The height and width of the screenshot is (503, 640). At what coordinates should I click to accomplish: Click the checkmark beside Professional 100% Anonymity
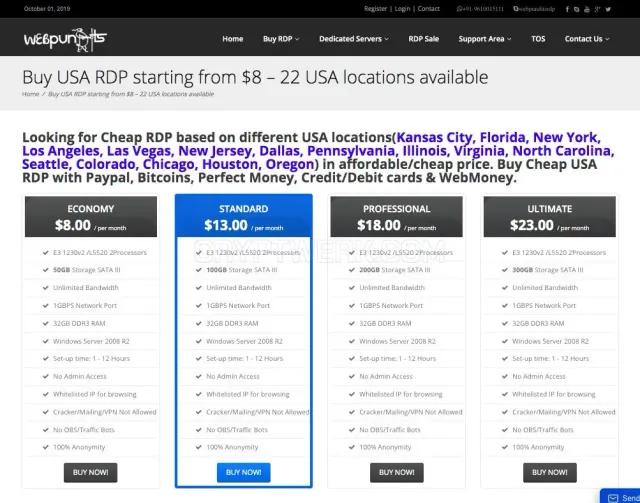[352, 447]
